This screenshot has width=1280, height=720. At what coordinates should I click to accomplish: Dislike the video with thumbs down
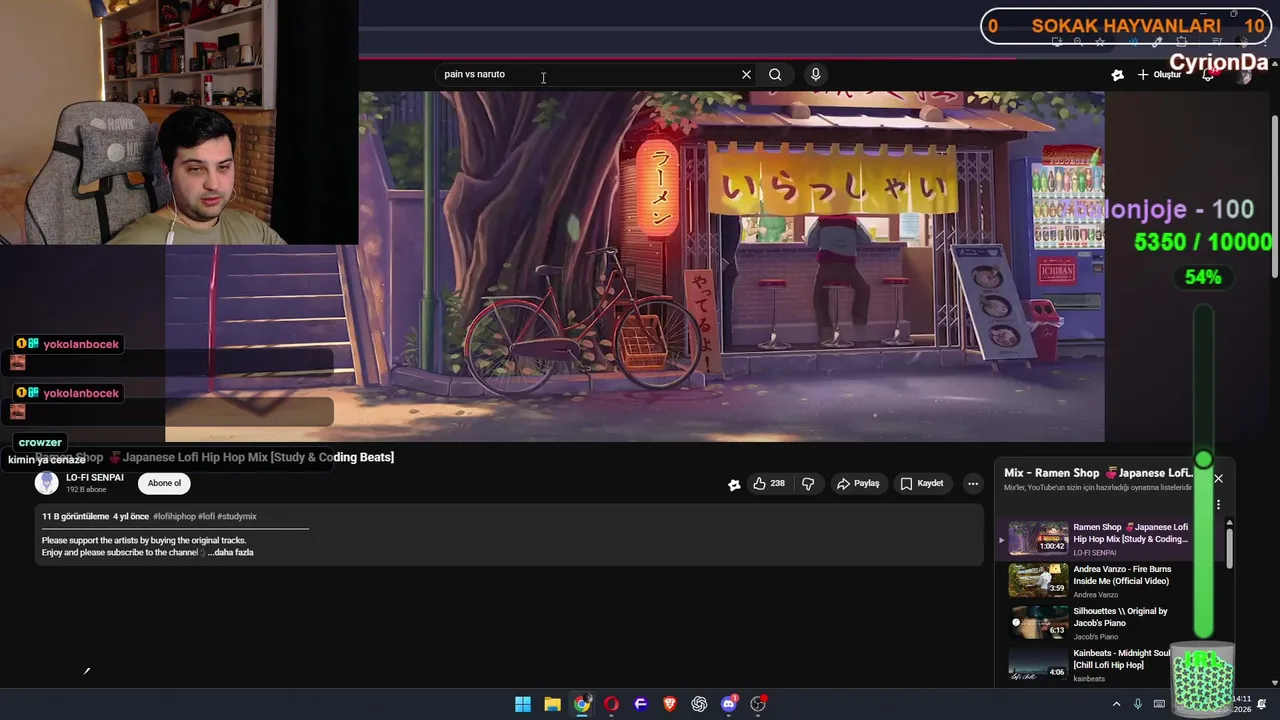[808, 484]
